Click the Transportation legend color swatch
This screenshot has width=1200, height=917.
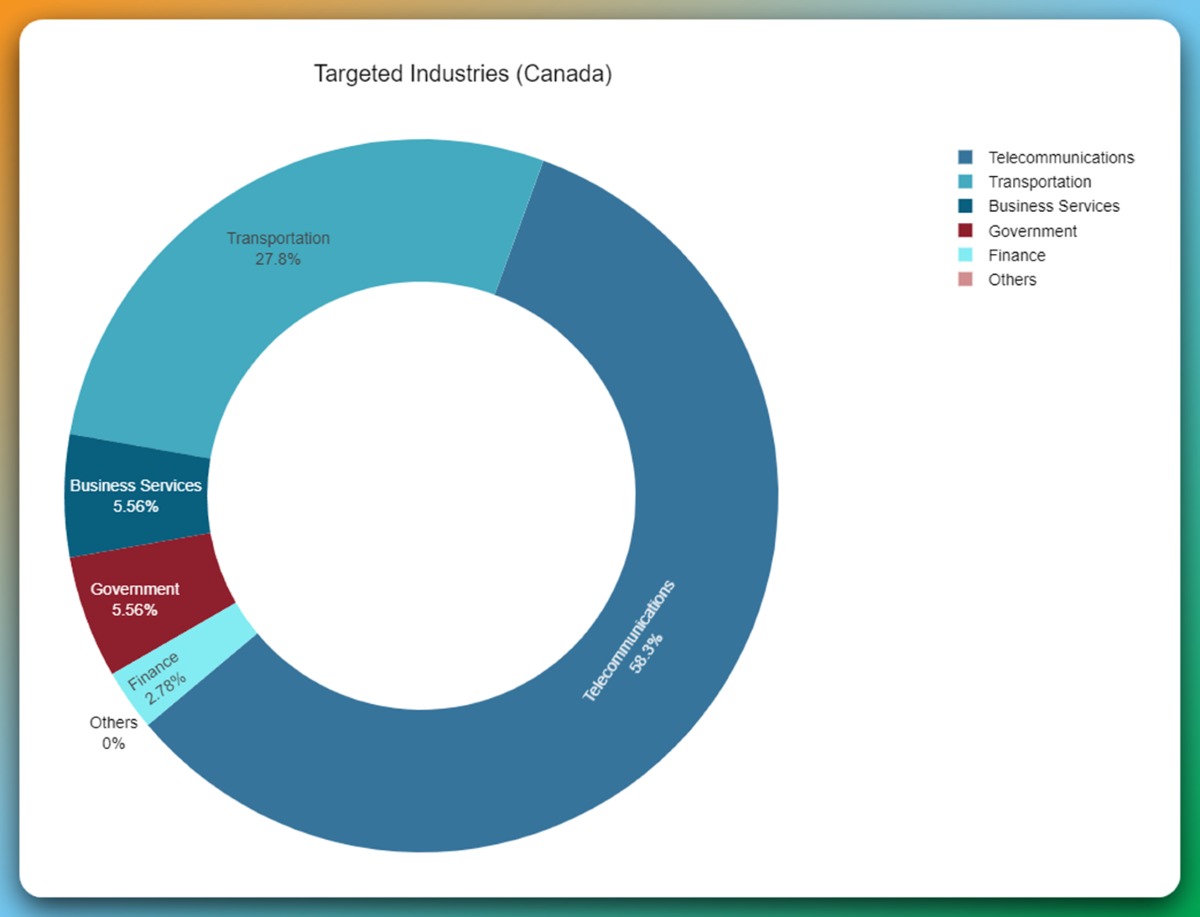point(965,182)
